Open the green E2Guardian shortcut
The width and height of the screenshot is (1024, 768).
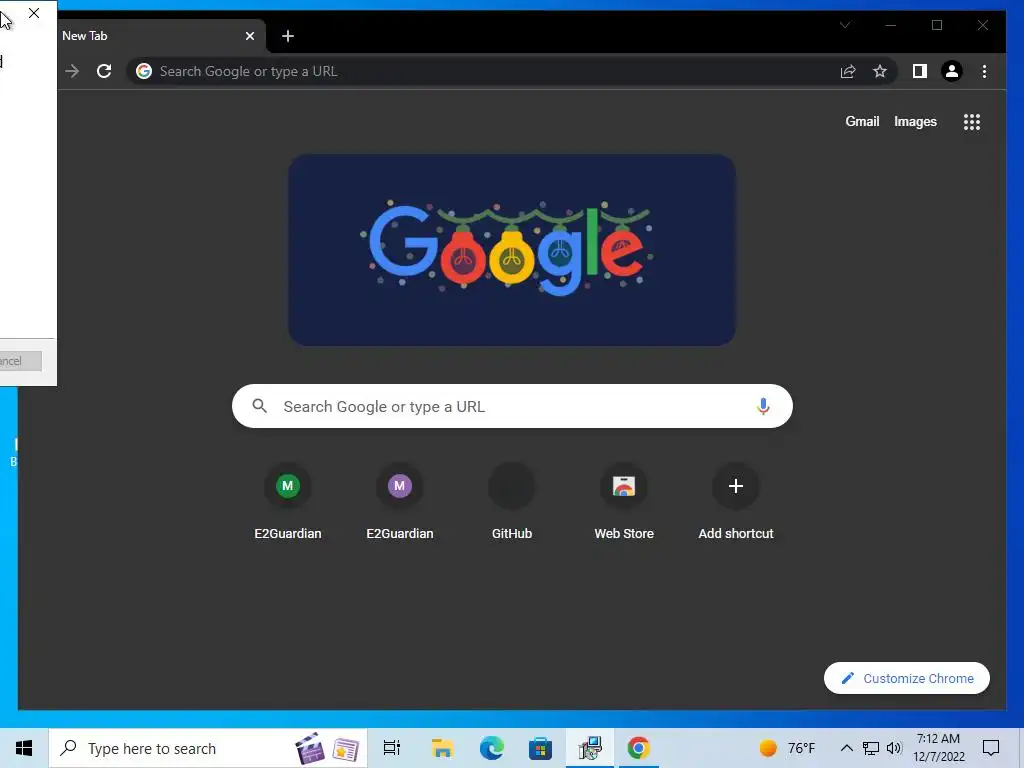[287, 501]
